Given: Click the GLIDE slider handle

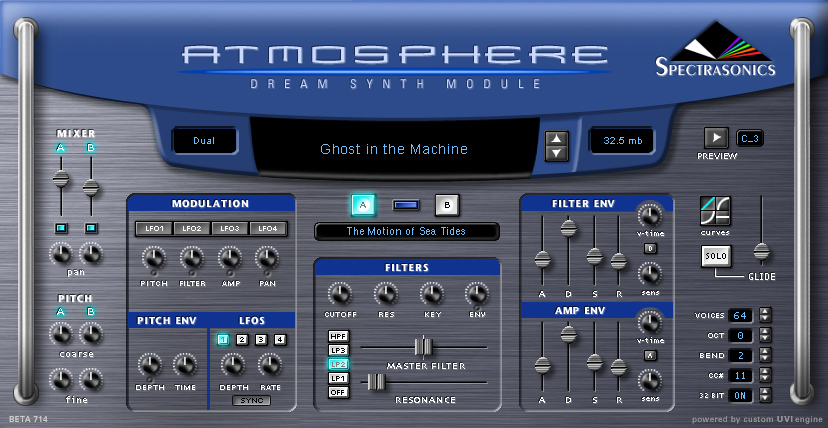Looking at the screenshot, I should tap(761, 251).
